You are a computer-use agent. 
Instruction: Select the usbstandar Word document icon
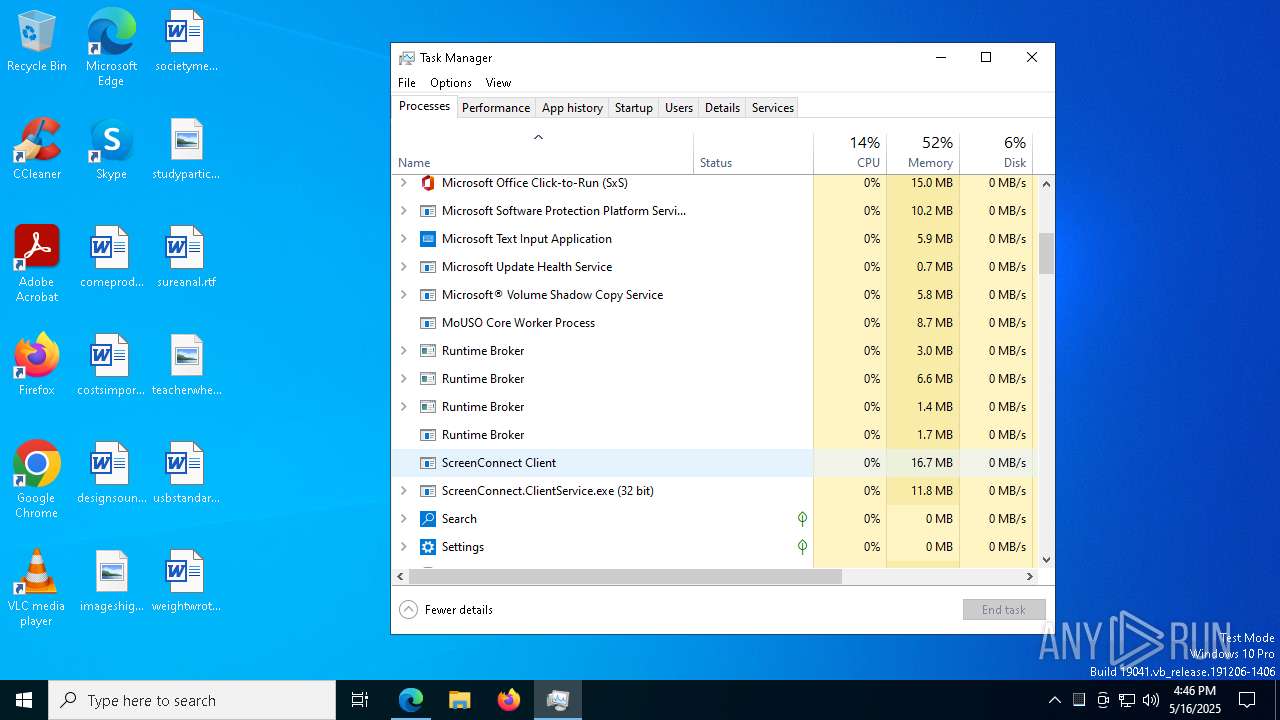[186, 474]
